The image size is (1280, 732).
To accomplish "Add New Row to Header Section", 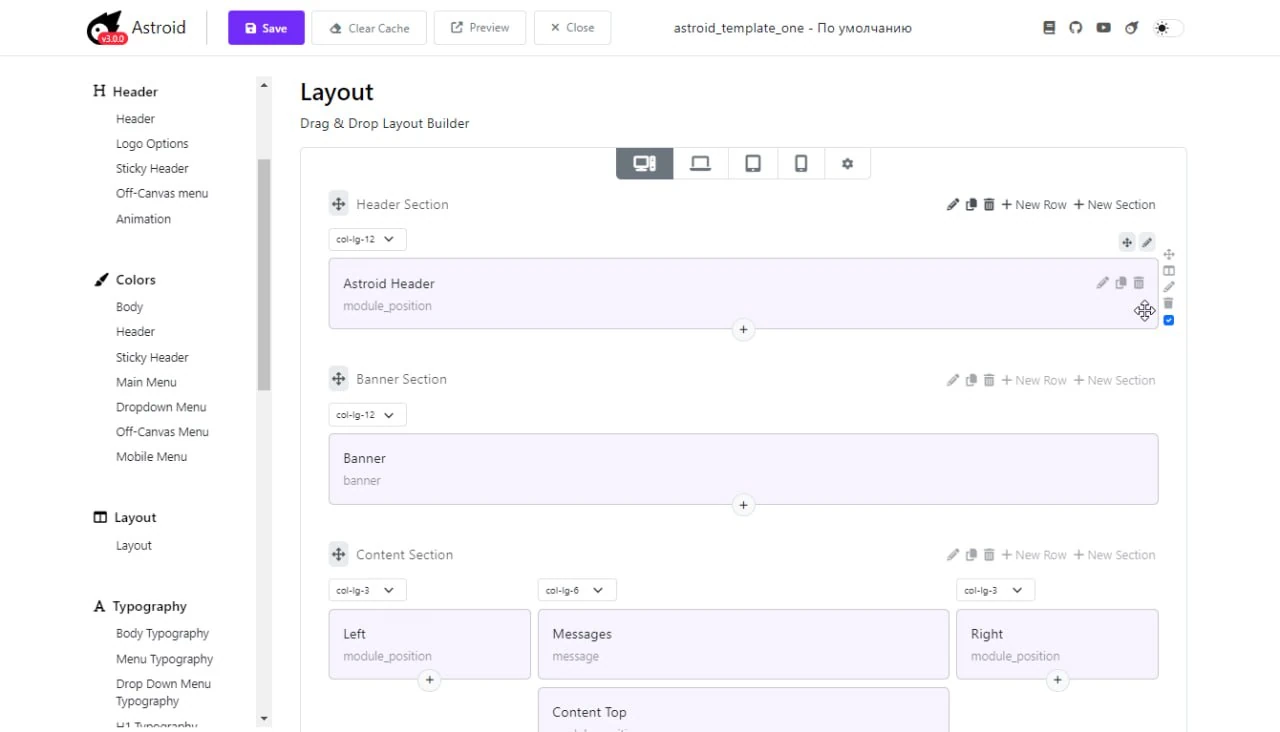I will (x=1034, y=205).
